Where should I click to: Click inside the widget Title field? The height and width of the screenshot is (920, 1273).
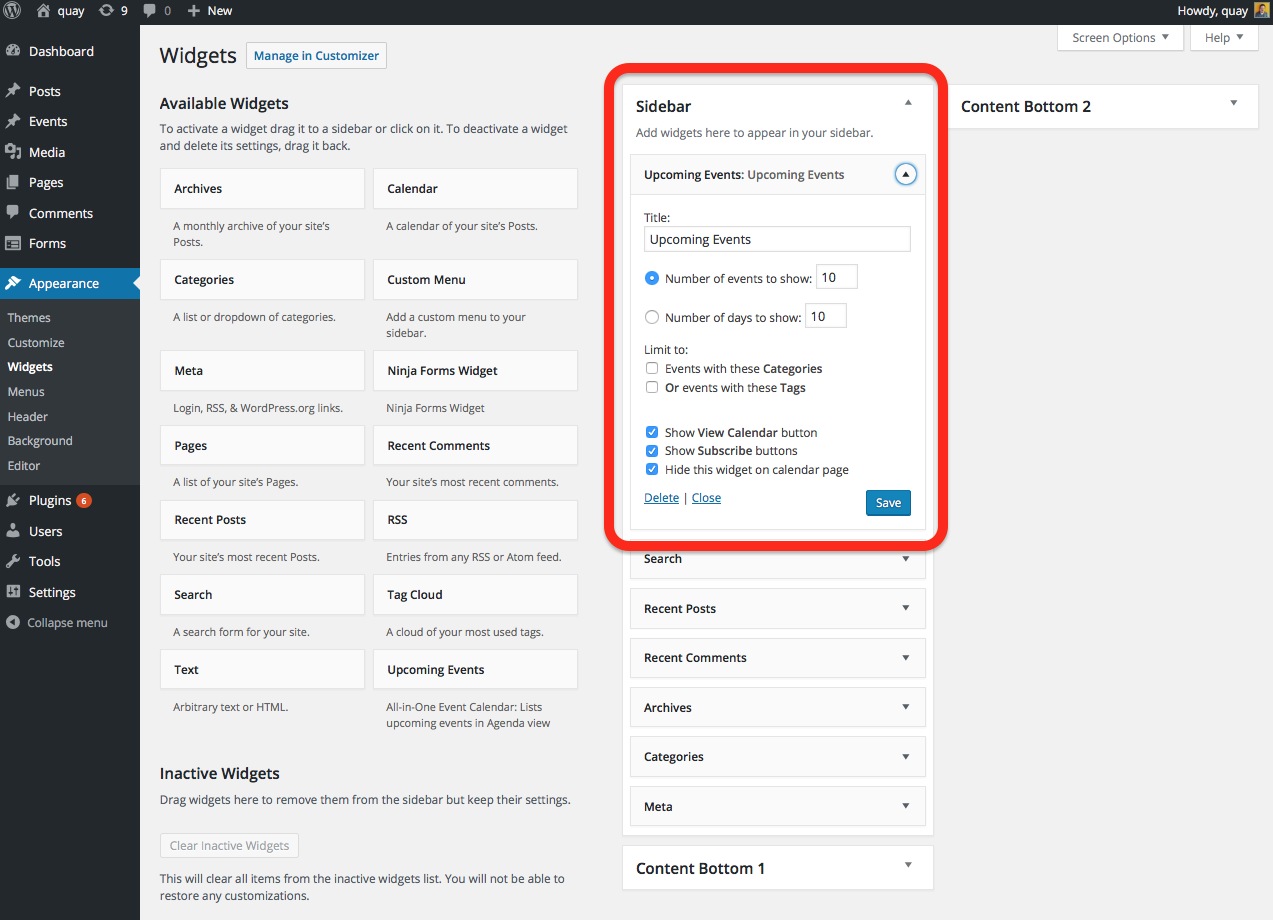click(777, 239)
